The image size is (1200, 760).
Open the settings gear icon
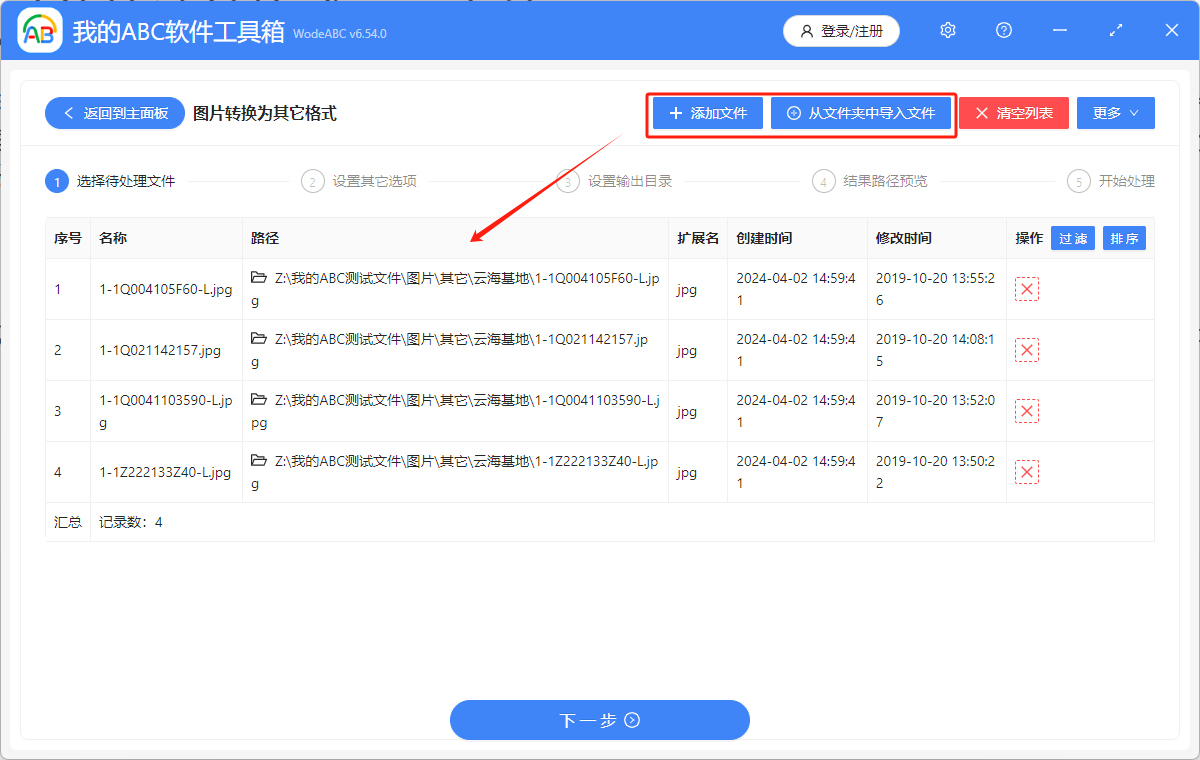click(x=947, y=30)
